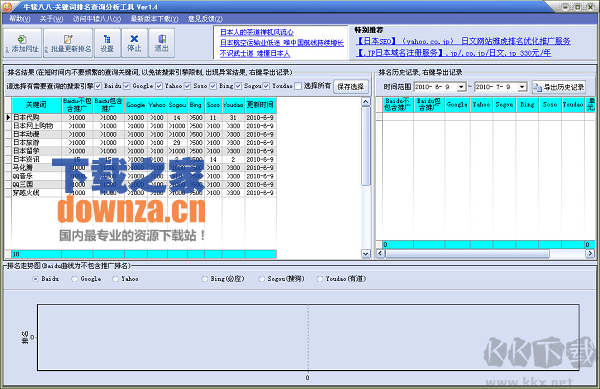Viewport: 600px width, 389px height.
Task: Click Bing column header in history table
Action: (527, 104)
